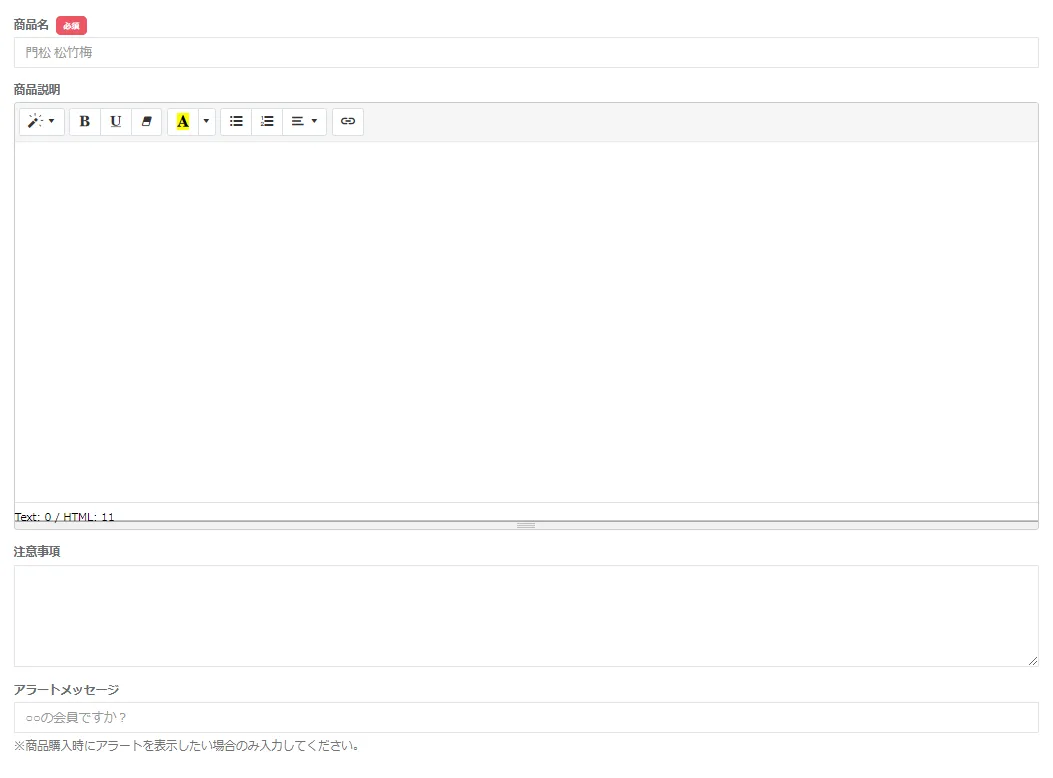
Task: Focus the 商品名 input field
Action: click(x=526, y=52)
